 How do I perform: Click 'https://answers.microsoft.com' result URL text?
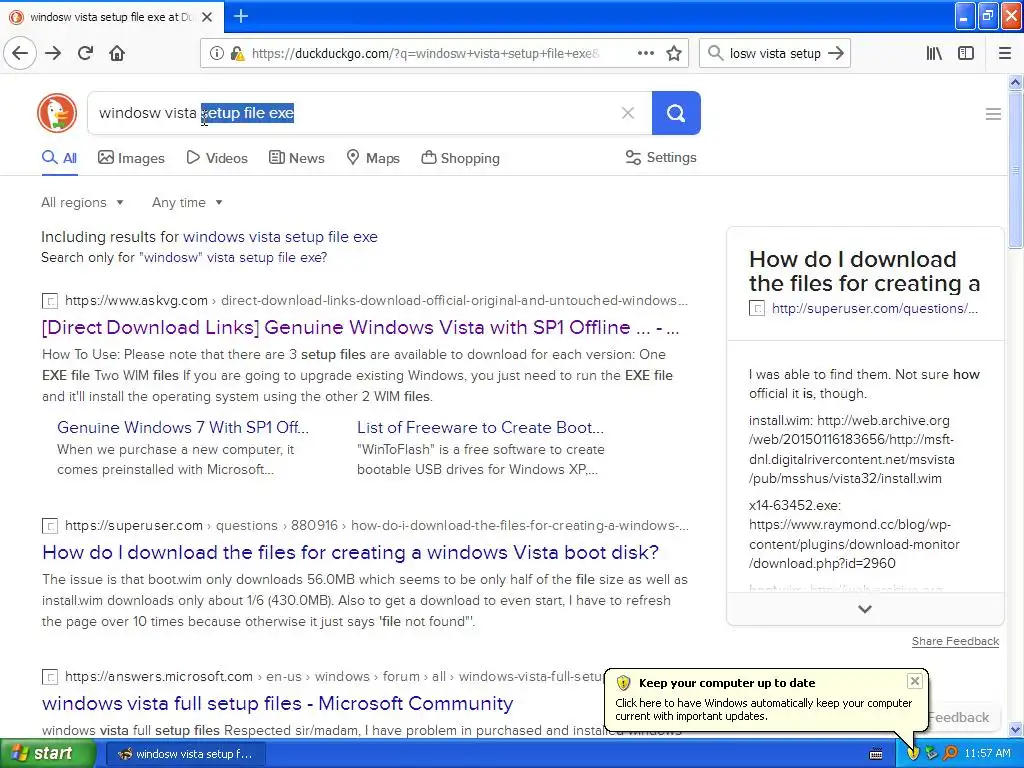159,677
